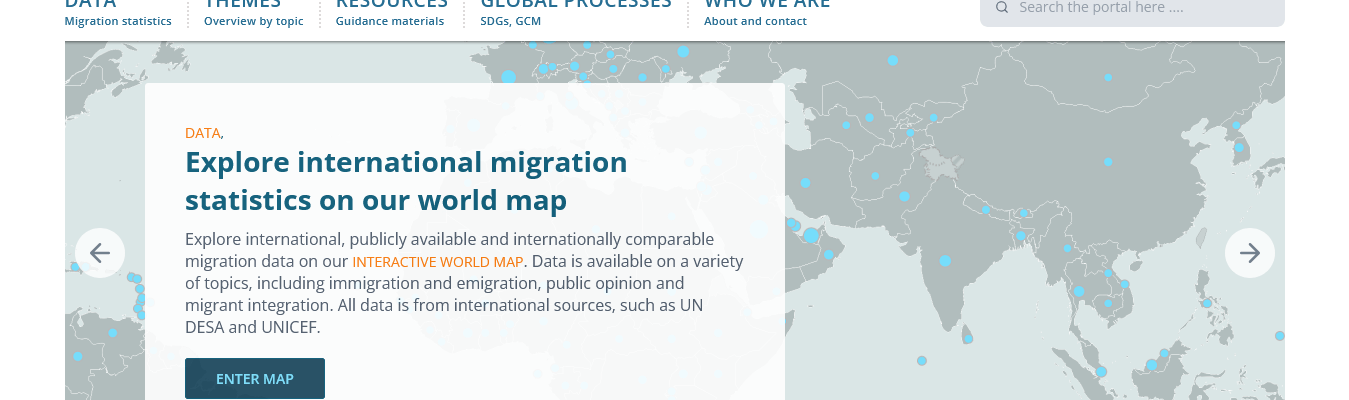This screenshot has height=400, width=1349.
Task: Follow the INTERACTIVE WORLD MAP link
Action: pos(438,262)
